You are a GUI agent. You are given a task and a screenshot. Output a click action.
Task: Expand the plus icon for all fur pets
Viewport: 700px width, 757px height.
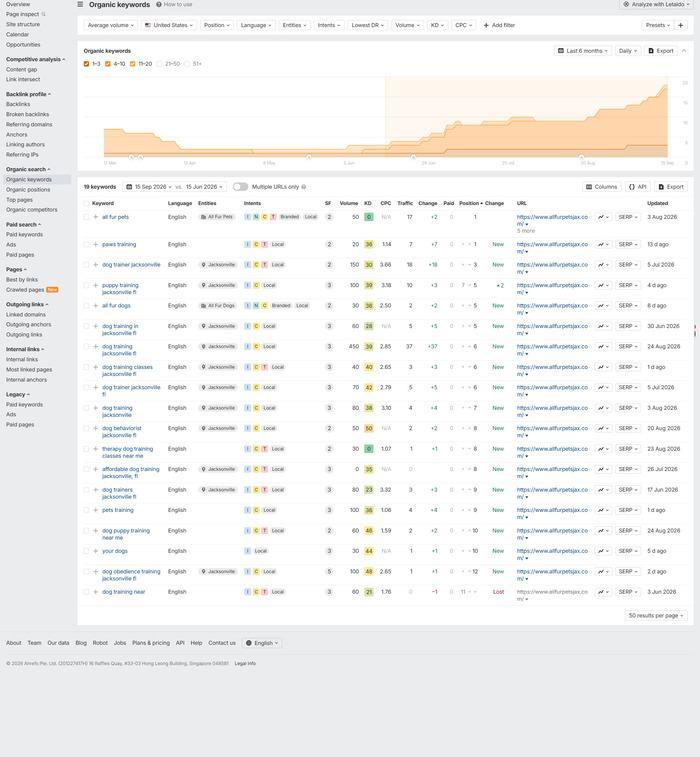click(96, 217)
